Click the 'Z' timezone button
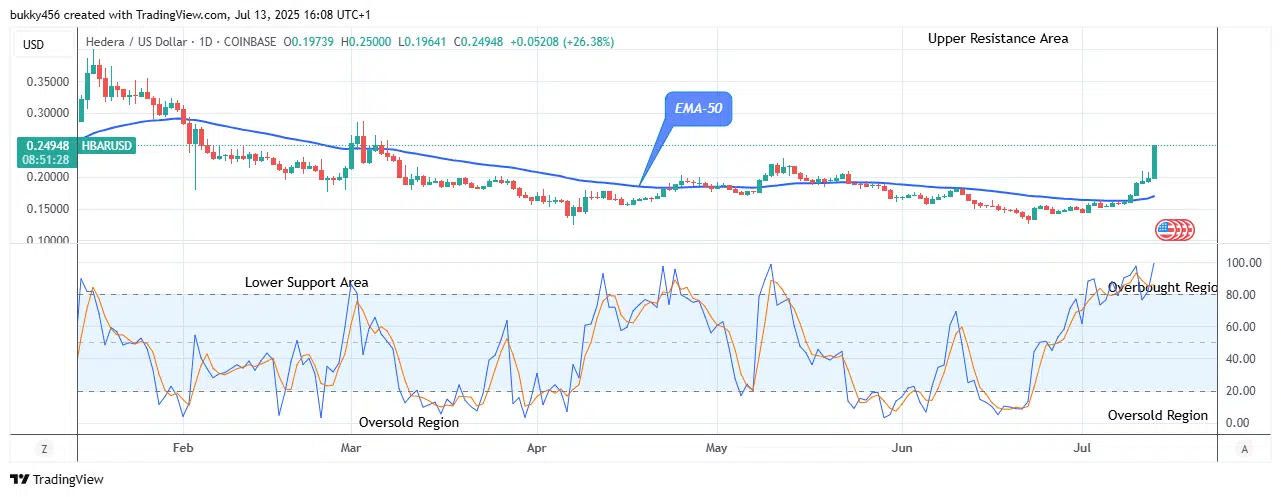1281x497 pixels. click(x=44, y=449)
